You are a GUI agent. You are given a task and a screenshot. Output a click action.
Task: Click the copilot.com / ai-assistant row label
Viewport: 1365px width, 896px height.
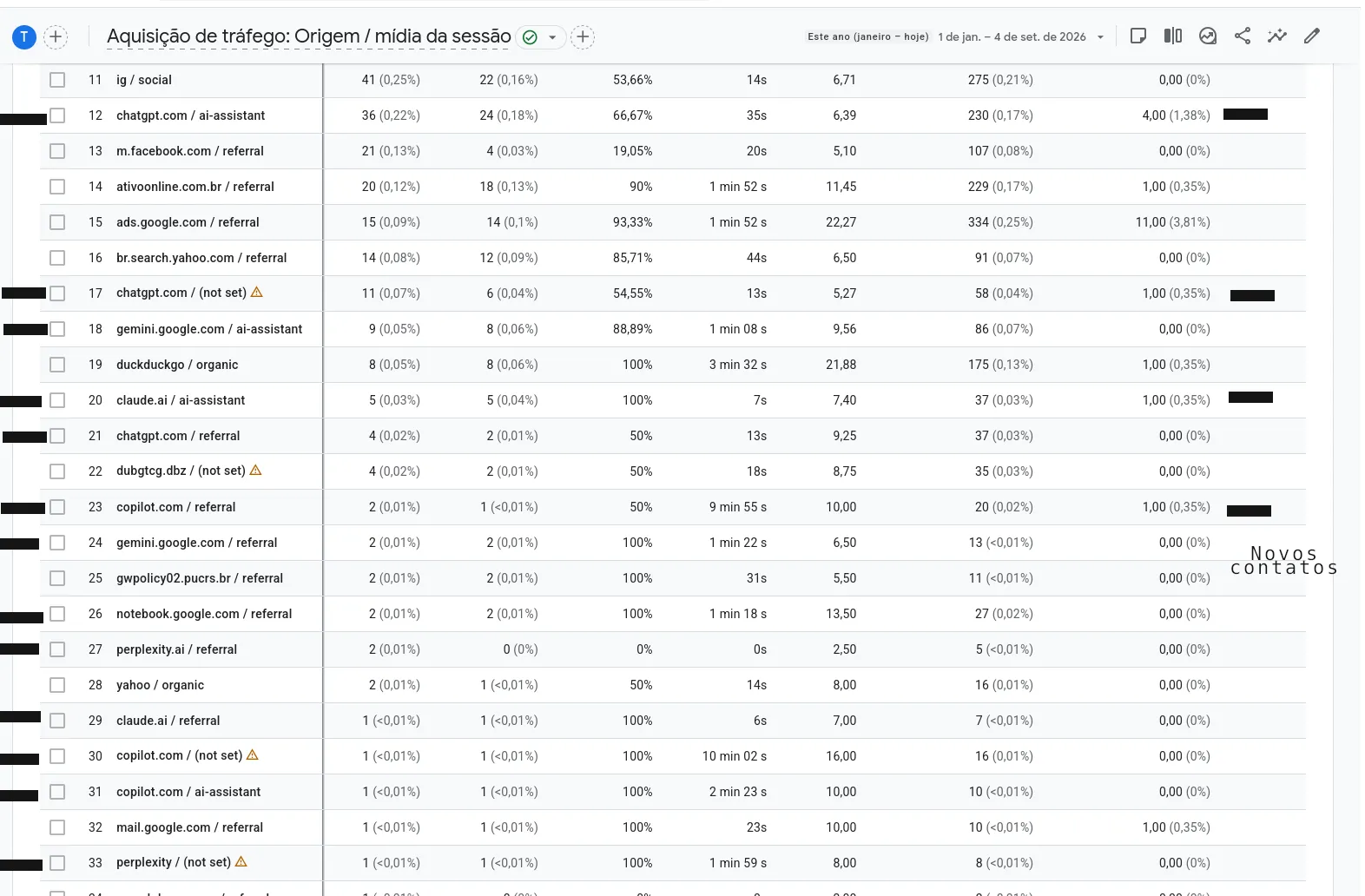tap(188, 792)
